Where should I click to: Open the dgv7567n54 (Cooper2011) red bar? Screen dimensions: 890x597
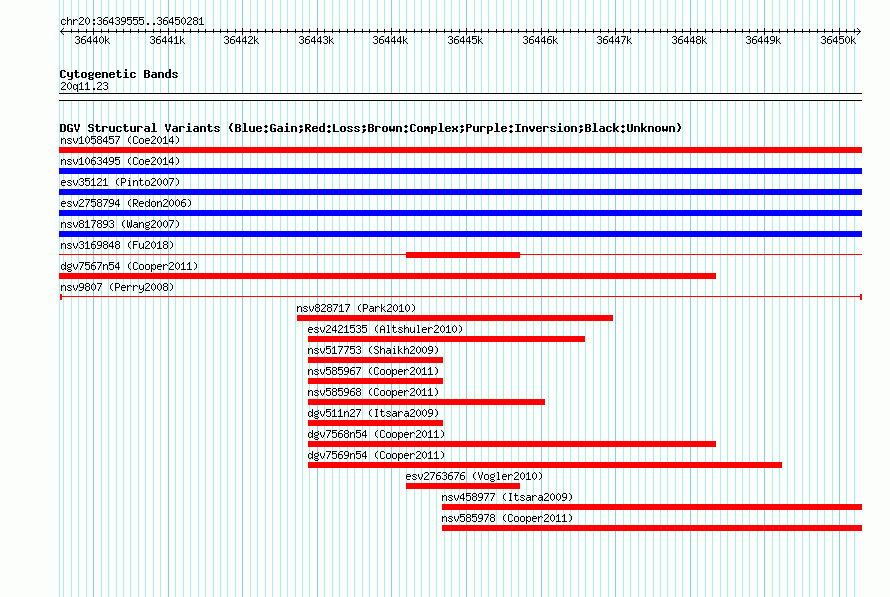pyautogui.click(x=387, y=276)
